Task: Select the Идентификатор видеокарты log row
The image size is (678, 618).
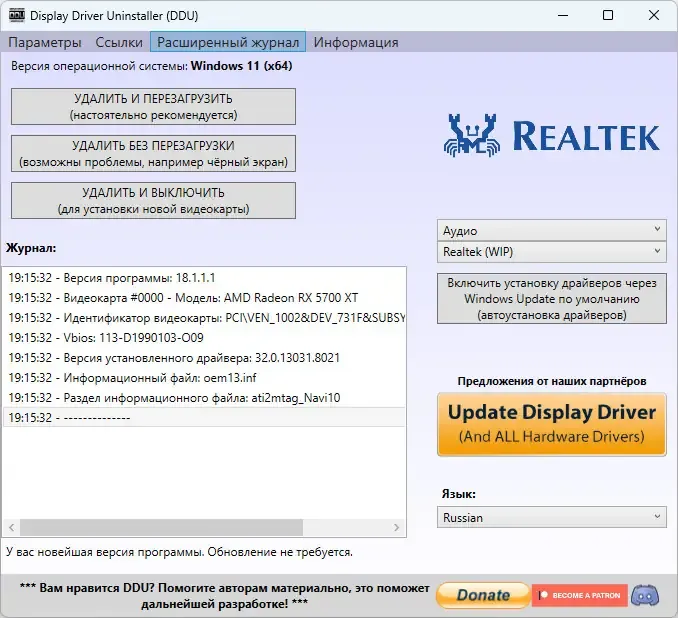Action: coord(204,318)
